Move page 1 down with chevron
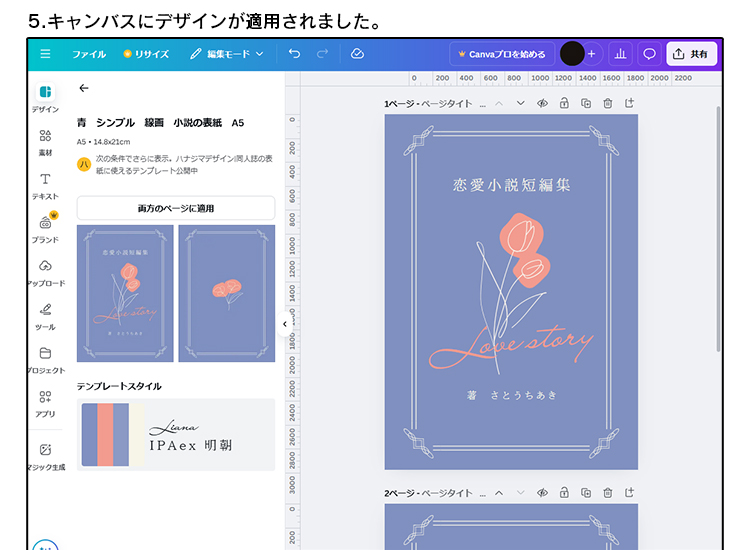750x550 pixels. tap(520, 103)
